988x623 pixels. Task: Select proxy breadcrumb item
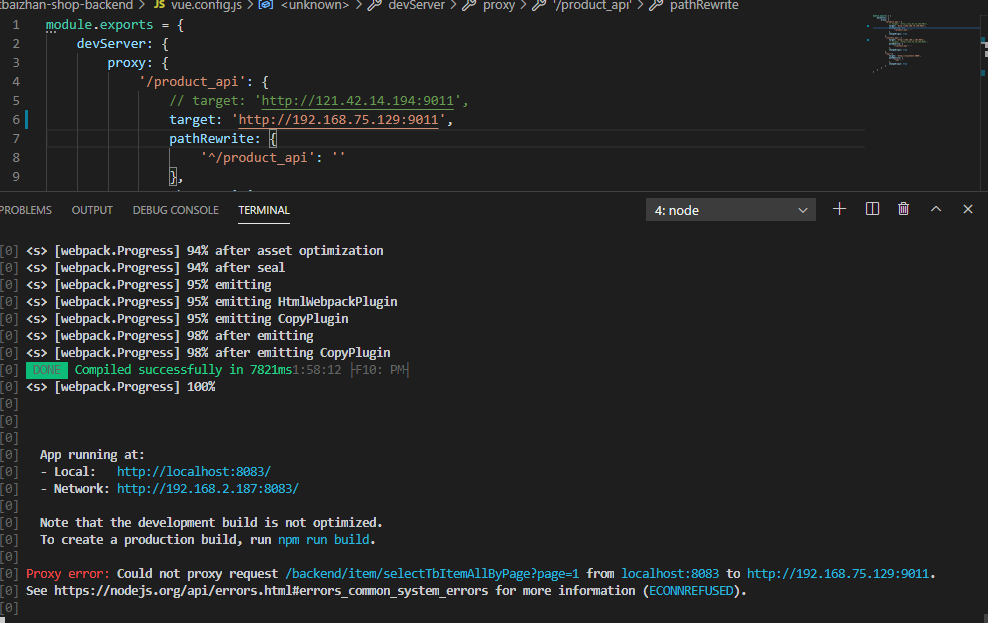click(x=499, y=6)
